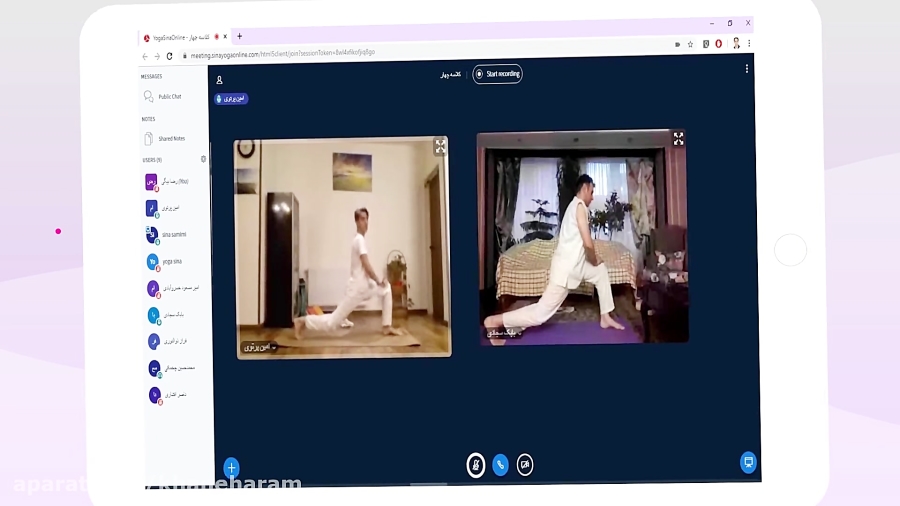Leave audio with the phone button

pyautogui.click(x=501, y=465)
